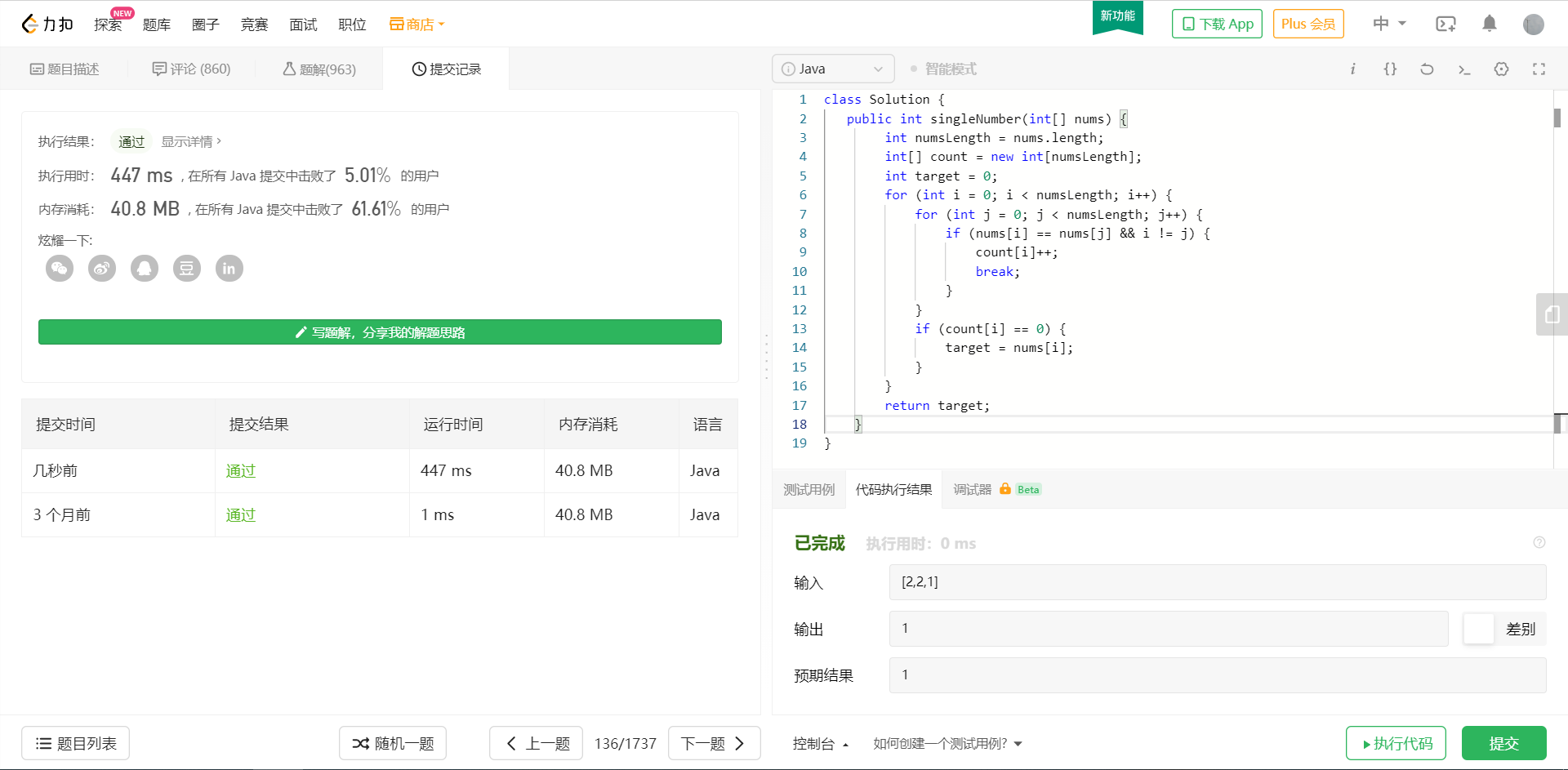Open the language switcher 中 dropdown

[x=1389, y=24]
